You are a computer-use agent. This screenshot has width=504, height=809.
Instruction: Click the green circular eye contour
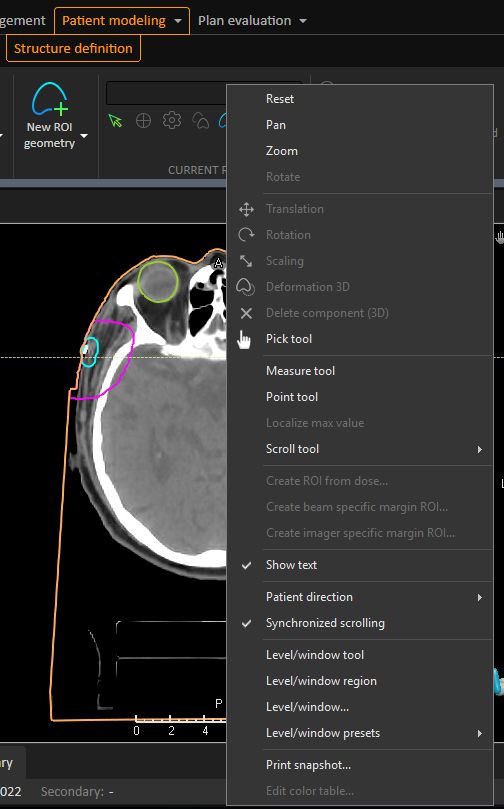point(158,282)
